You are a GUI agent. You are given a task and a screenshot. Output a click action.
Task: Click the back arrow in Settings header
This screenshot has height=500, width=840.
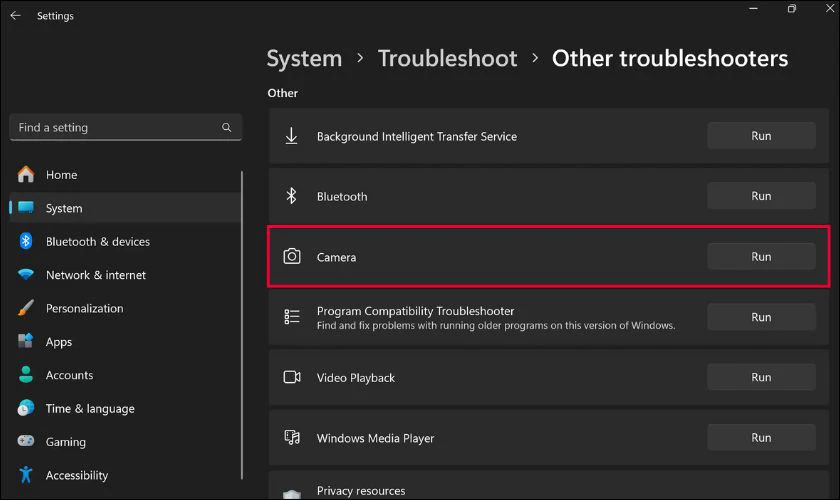pyautogui.click(x=16, y=16)
